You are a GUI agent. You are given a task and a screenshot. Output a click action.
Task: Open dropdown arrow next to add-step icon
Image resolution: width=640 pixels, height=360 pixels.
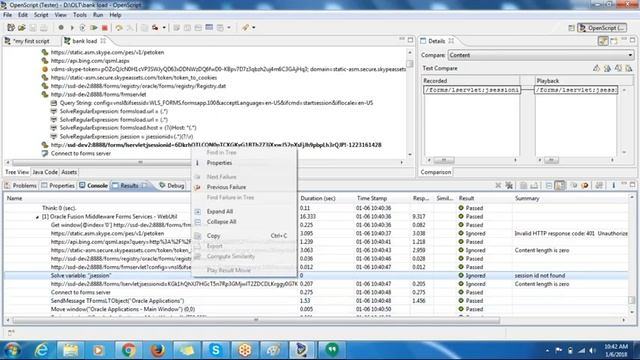[164, 28]
